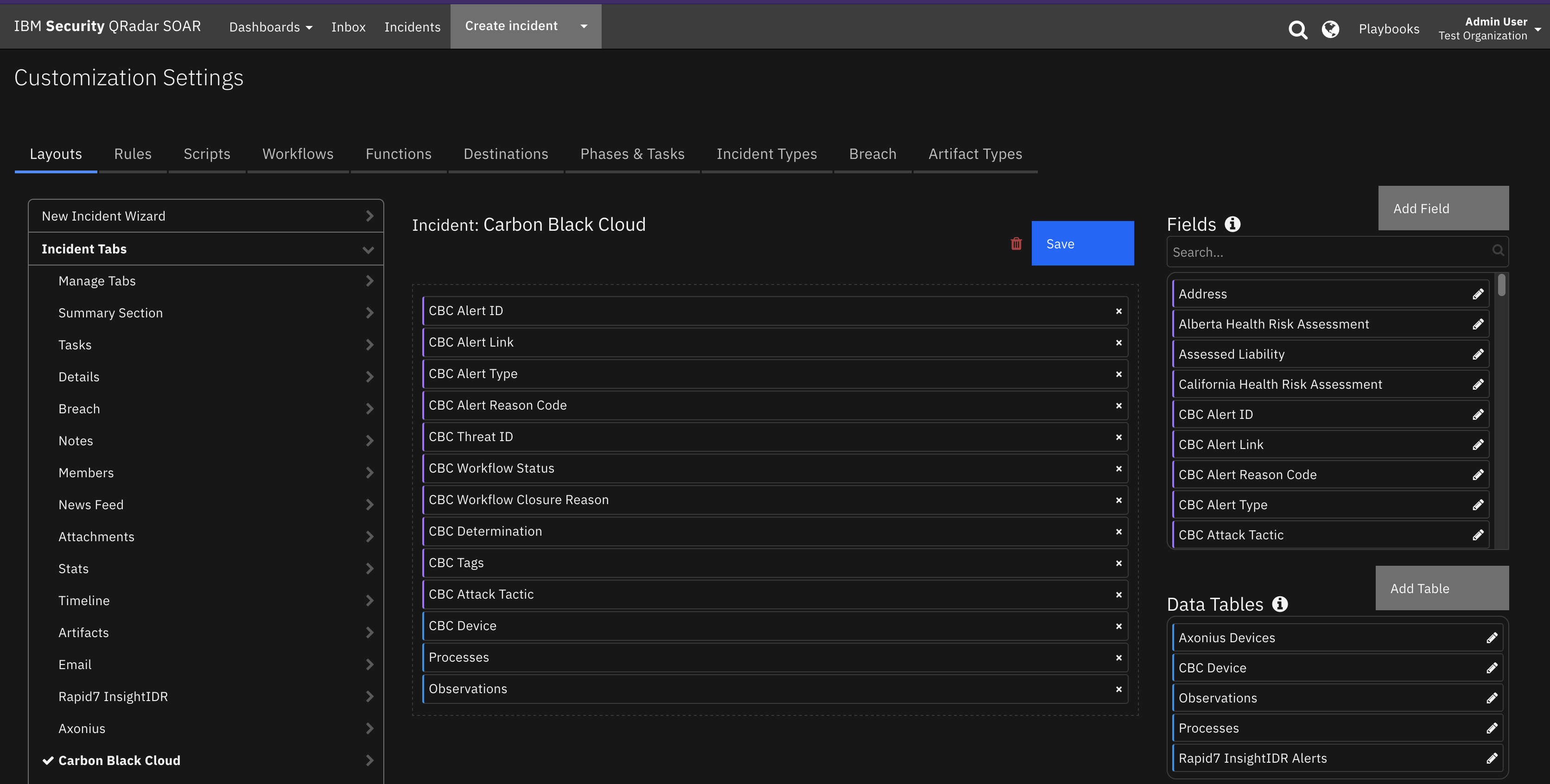Edit CBC Alert Link field pencil
This screenshot has height=784, width=1550.
pyautogui.click(x=1478, y=445)
